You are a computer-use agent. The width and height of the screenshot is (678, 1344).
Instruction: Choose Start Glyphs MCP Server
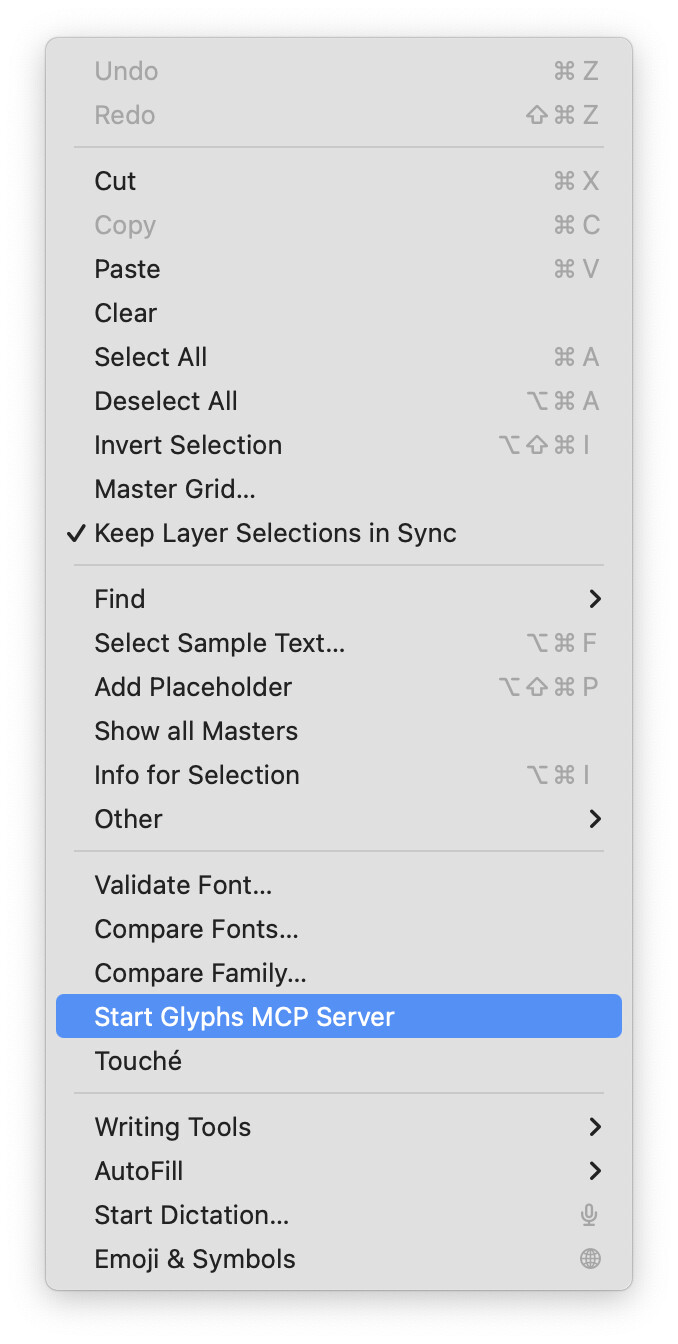[x=244, y=1017]
